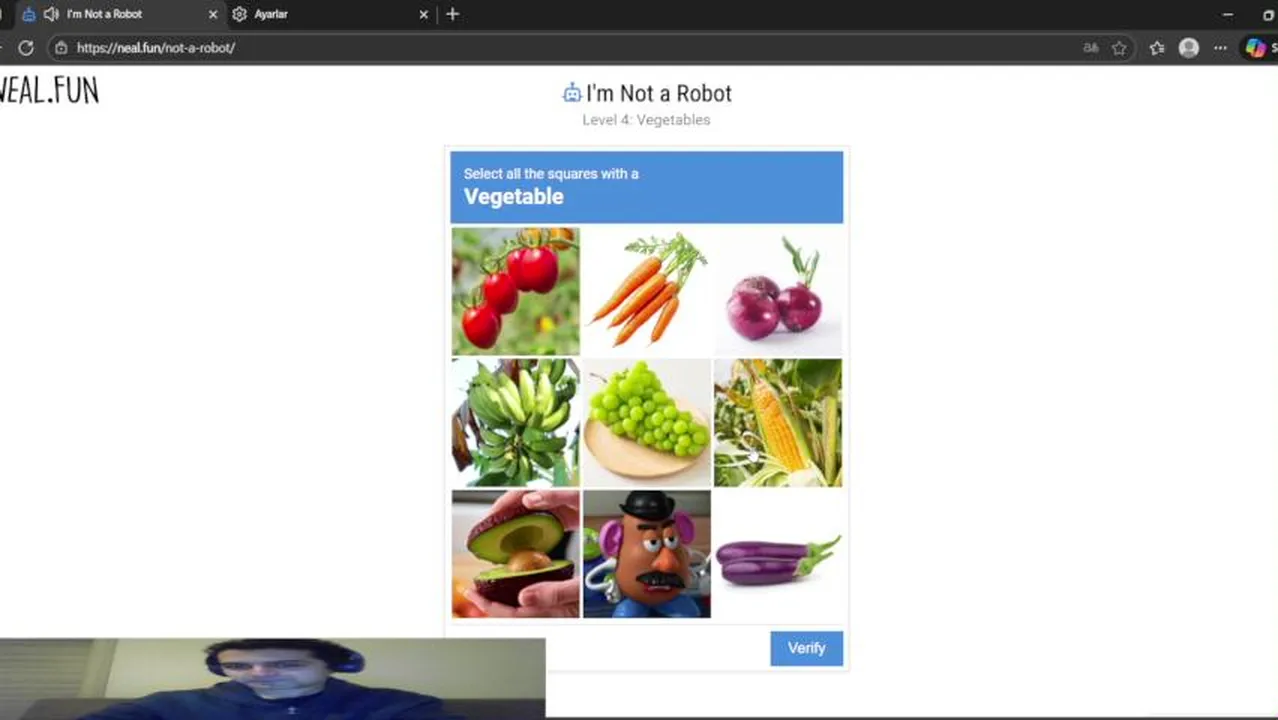Click the Level 4: Vegetables text

click(x=646, y=120)
